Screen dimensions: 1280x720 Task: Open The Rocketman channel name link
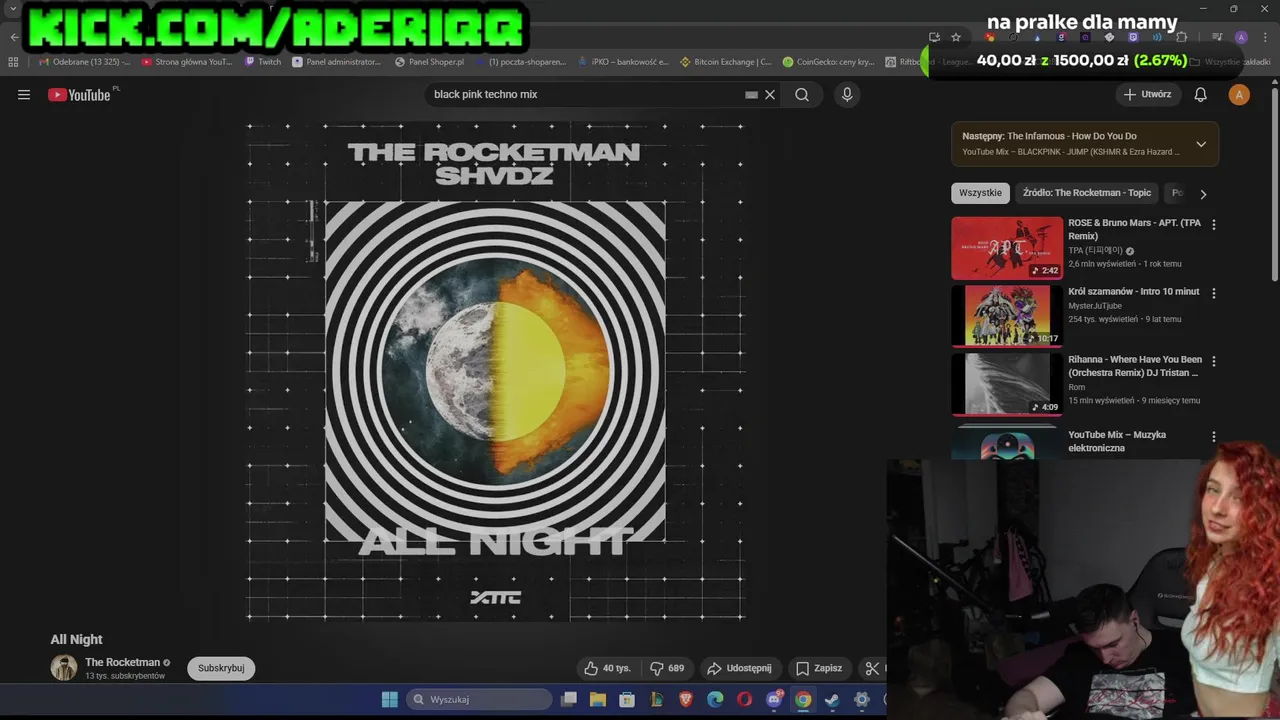pyautogui.click(x=122, y=662)
